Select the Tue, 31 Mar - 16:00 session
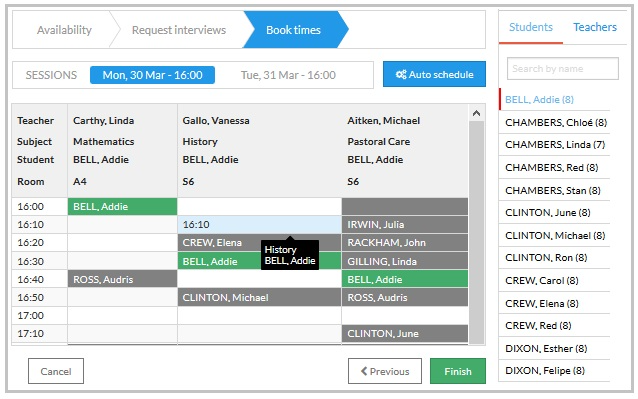Screen dimensions: 638x399 point(288,75)
